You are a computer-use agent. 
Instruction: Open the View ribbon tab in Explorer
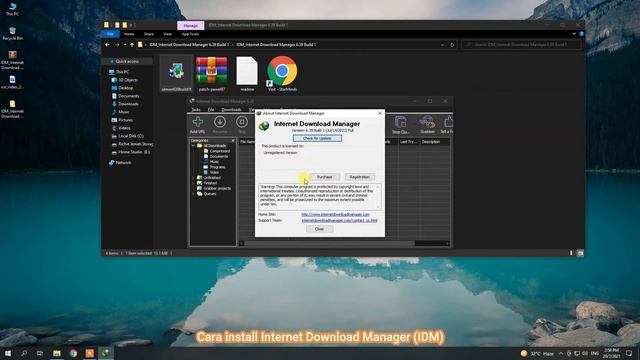pyautogui.click(x=167, y=34)
